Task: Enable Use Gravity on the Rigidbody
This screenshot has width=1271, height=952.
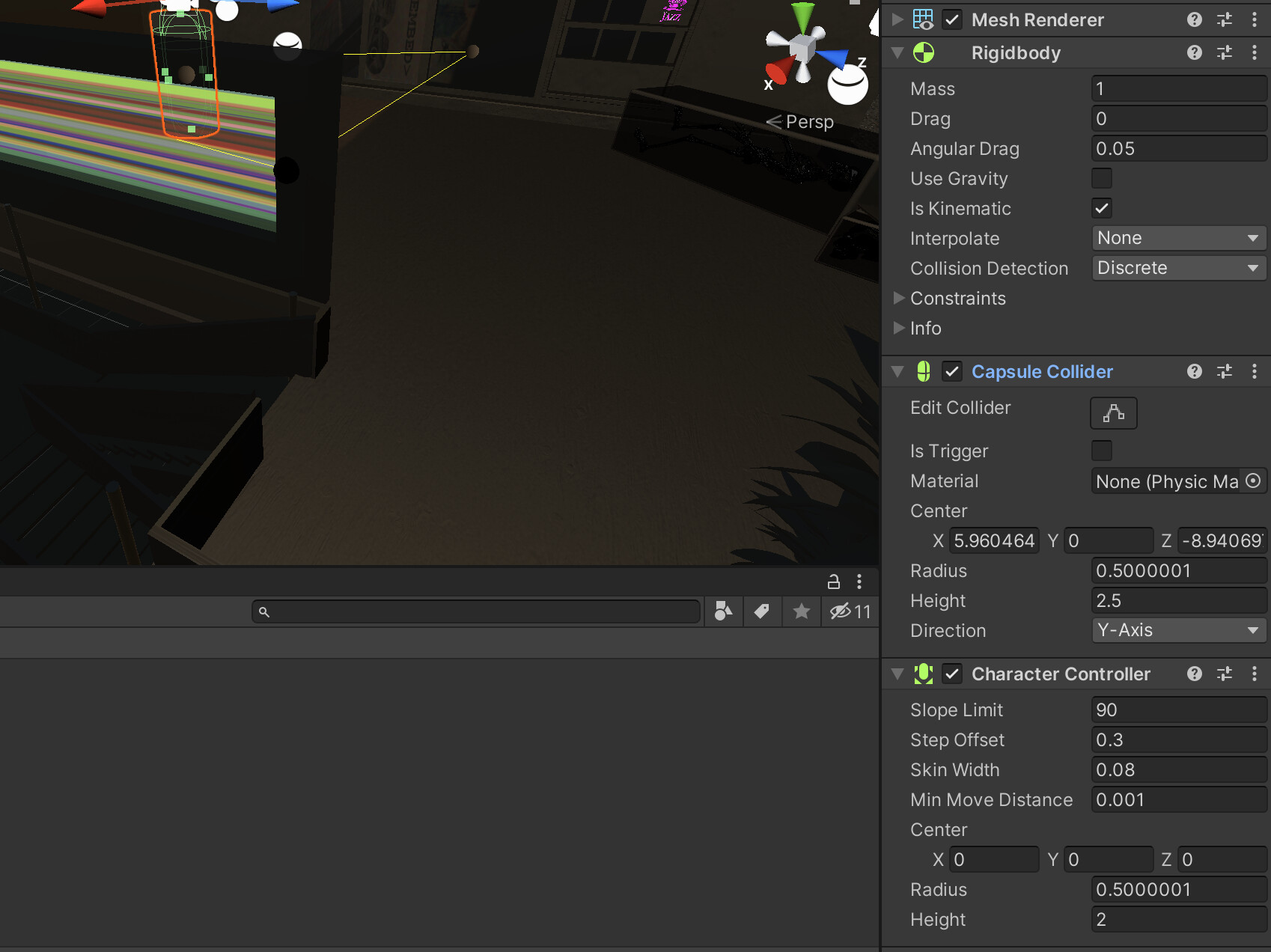Action: point(1101,178)
